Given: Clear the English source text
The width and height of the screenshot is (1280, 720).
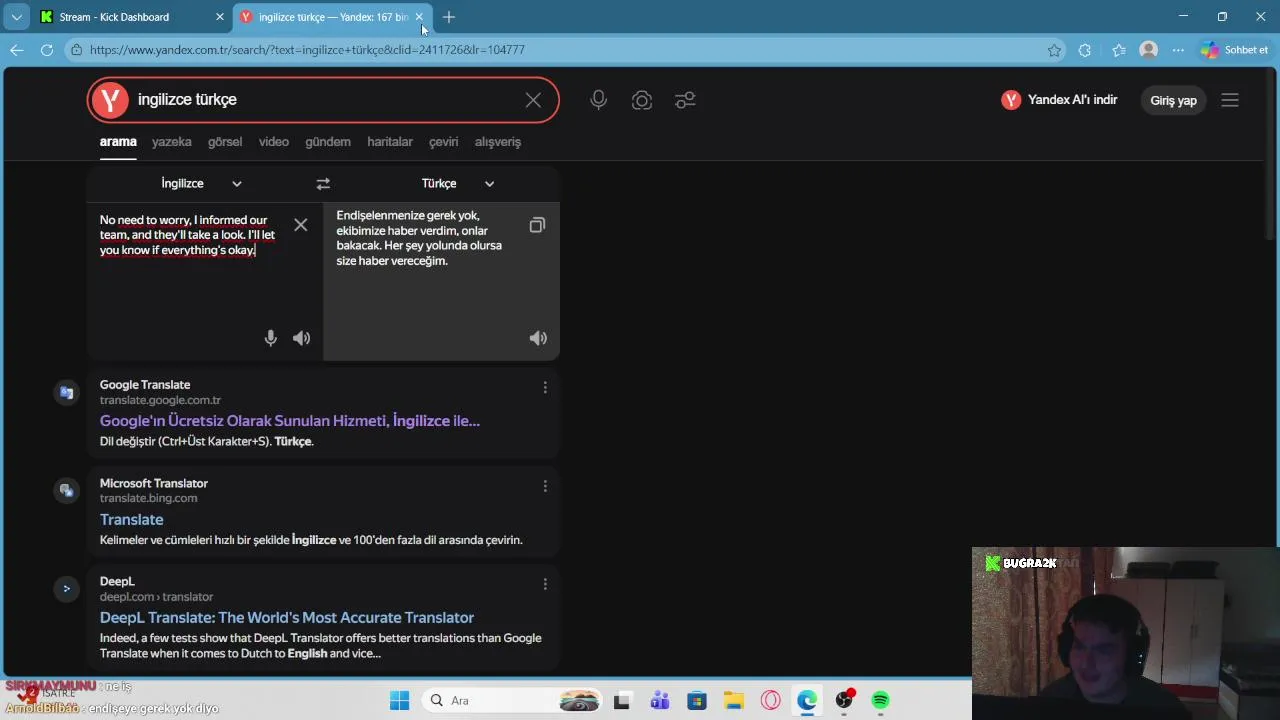Looking at the screenshot, I should 300,225.
